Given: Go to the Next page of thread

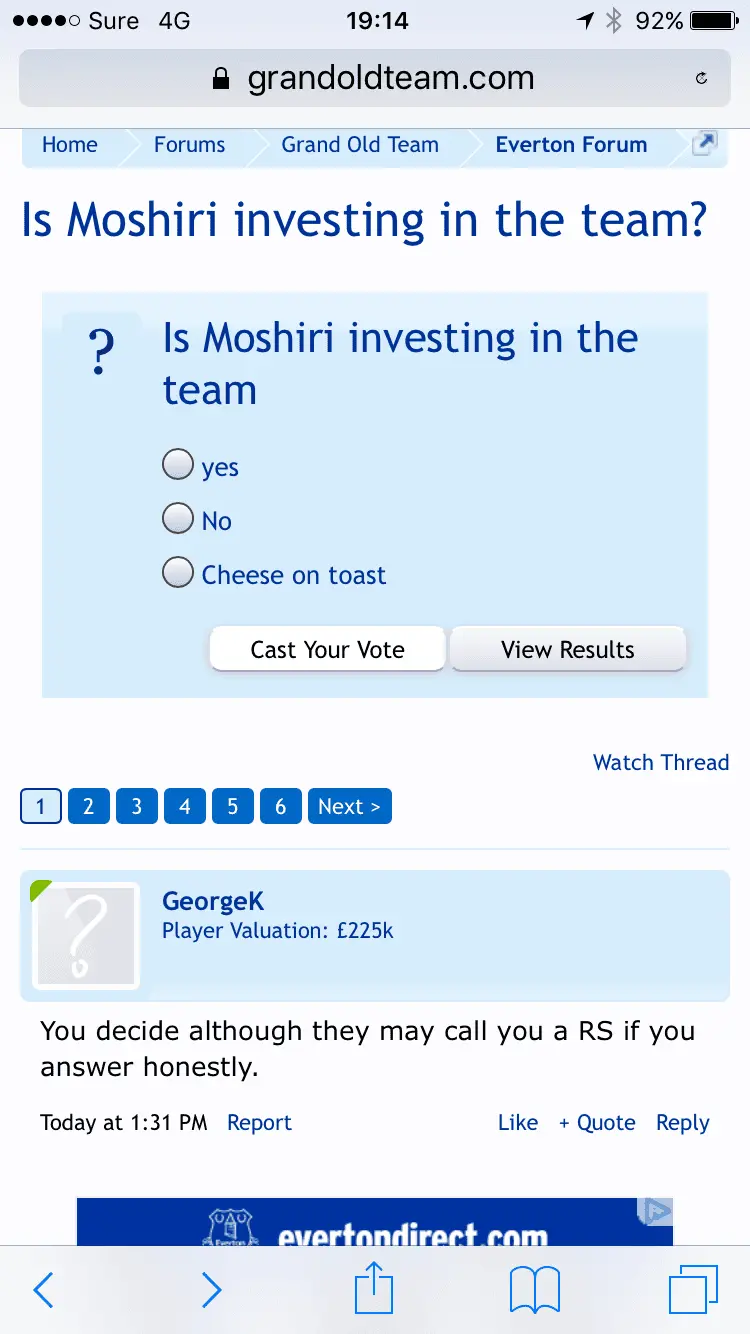Looking at the screenshot, I should (x=349, y=806).
